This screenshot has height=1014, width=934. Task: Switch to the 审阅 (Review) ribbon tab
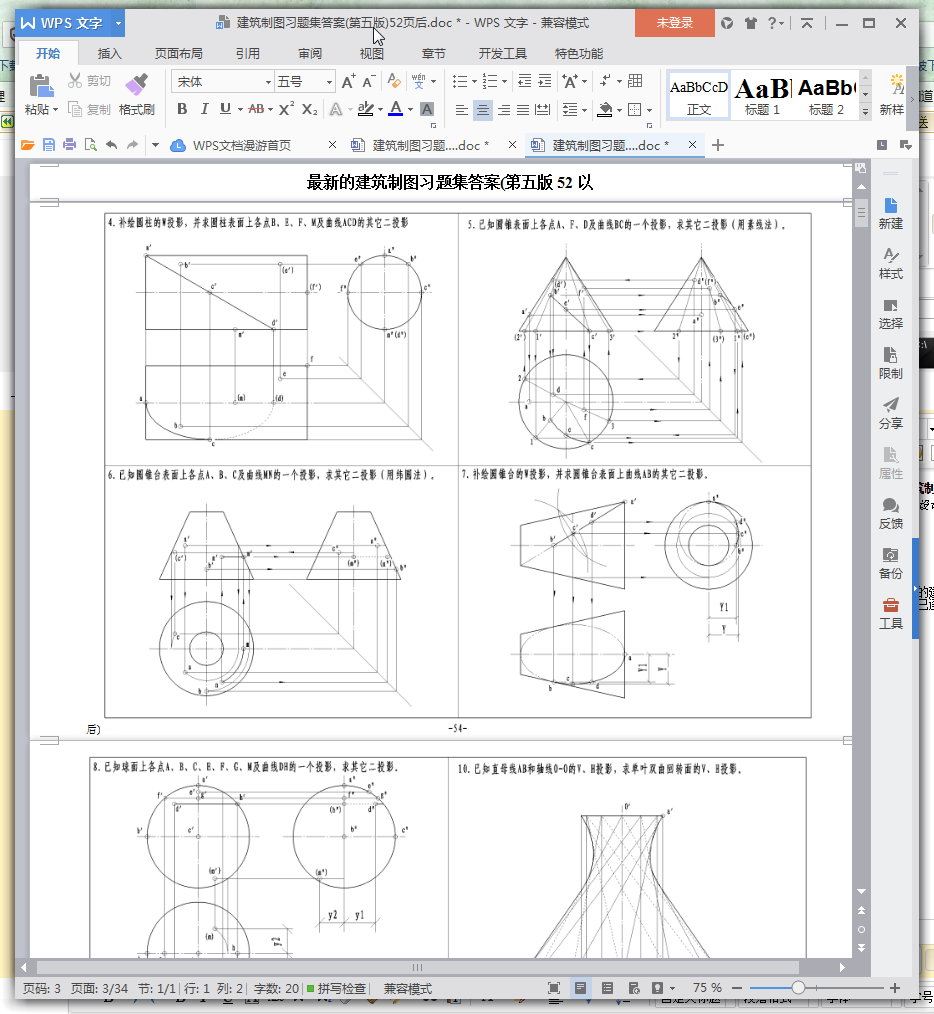pos(310,54)
